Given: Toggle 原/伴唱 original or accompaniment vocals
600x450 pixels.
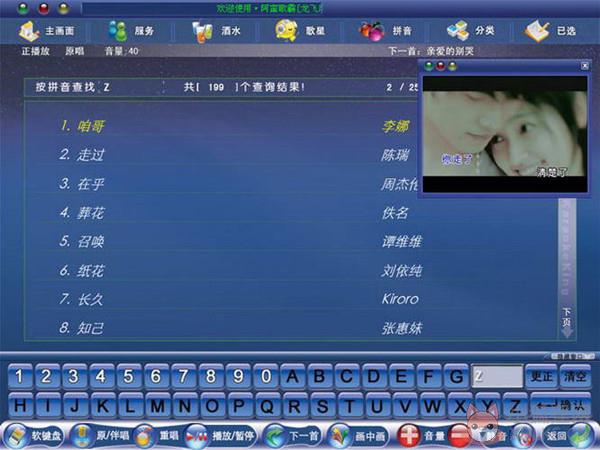Looking at the screenshot, I should pyautogui.click(x=101, y=436).
